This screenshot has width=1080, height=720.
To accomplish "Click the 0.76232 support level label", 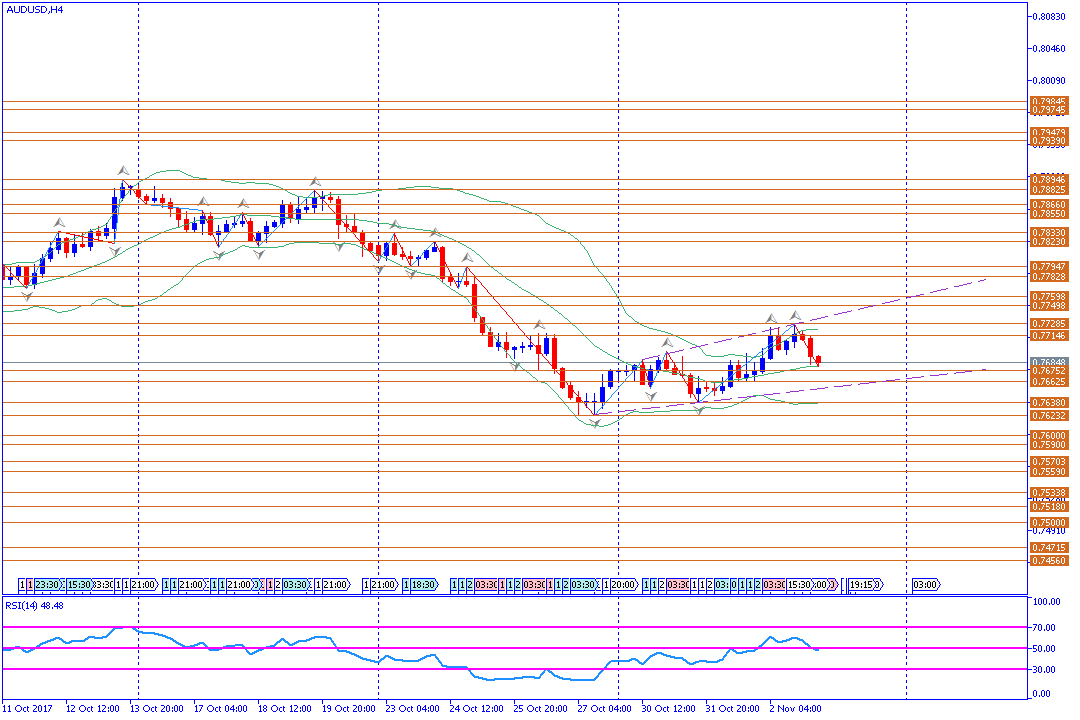I will point(1049,415).
